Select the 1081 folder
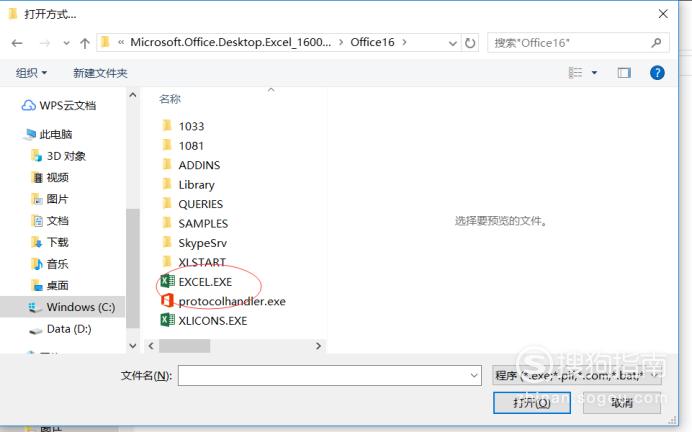 [183, 146]
